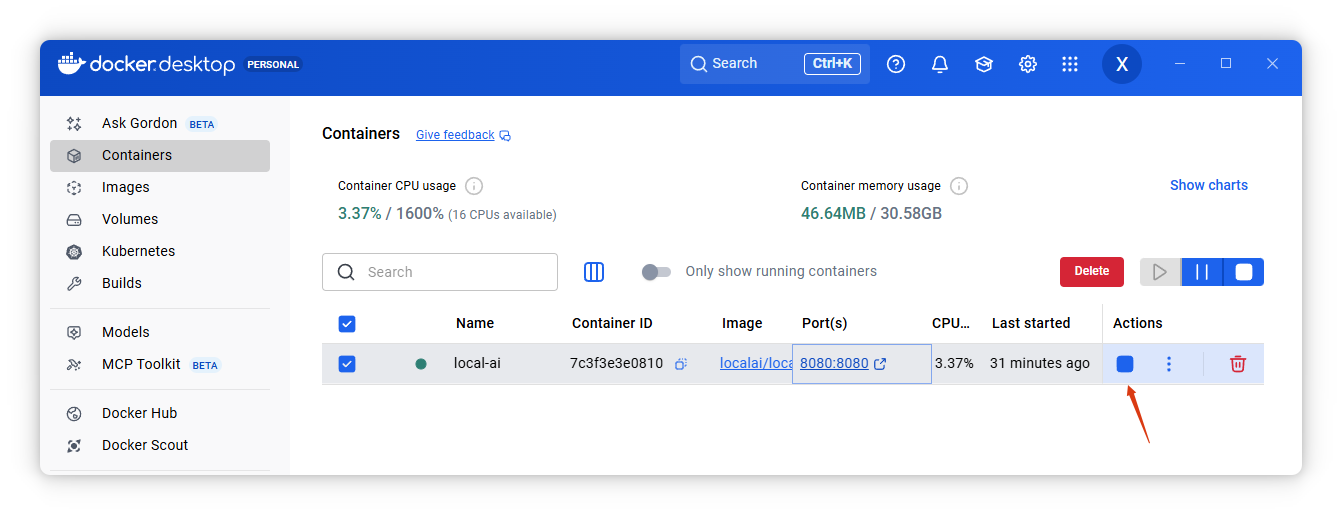Stop the local-ai container

coord(1125,364)
